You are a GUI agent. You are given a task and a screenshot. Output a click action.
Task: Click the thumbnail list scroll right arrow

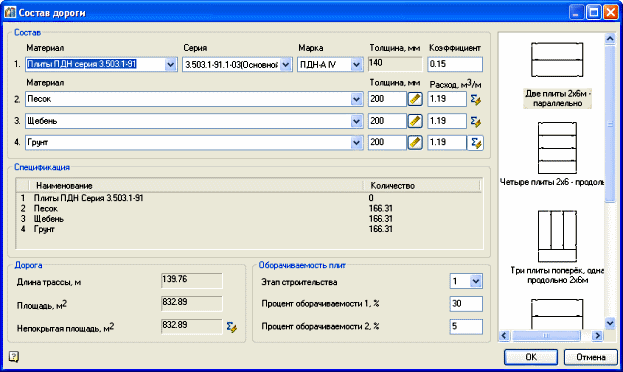click(597, 336)
